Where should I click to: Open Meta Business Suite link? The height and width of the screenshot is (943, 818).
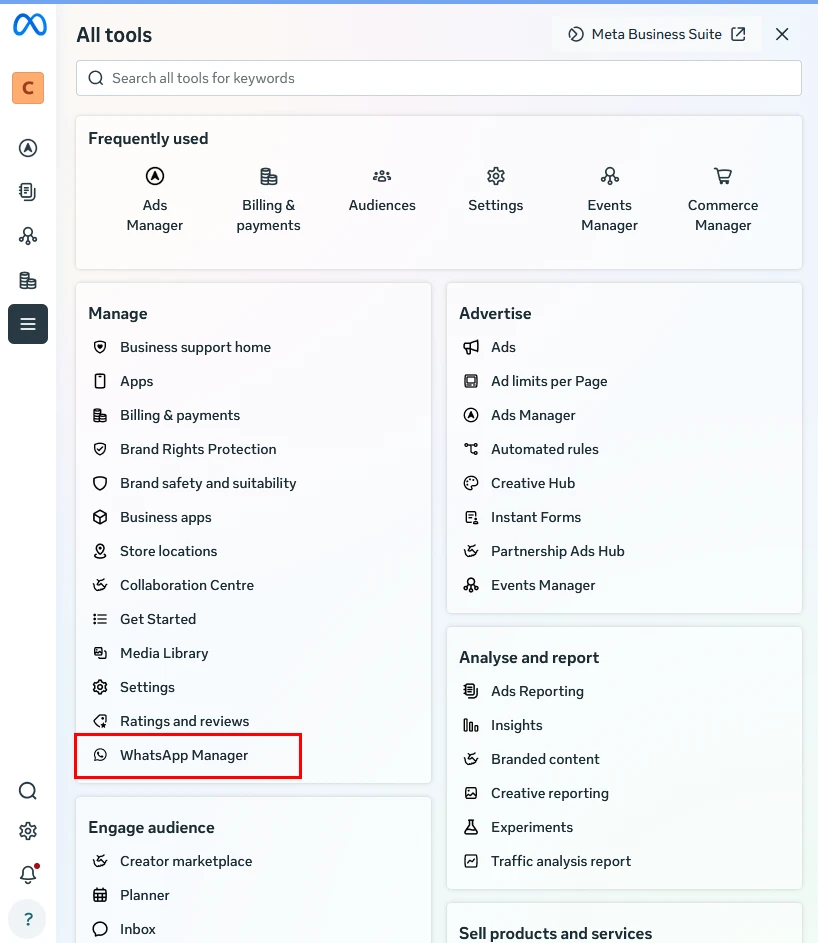pyautogui.click(x=657, y=34)
